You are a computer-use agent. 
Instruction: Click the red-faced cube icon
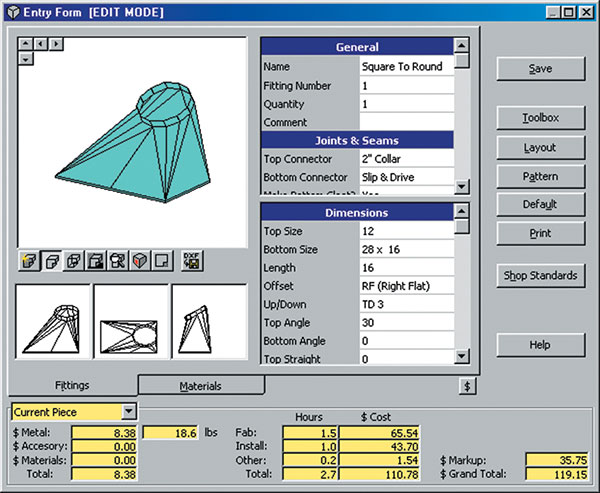[139, 262]
